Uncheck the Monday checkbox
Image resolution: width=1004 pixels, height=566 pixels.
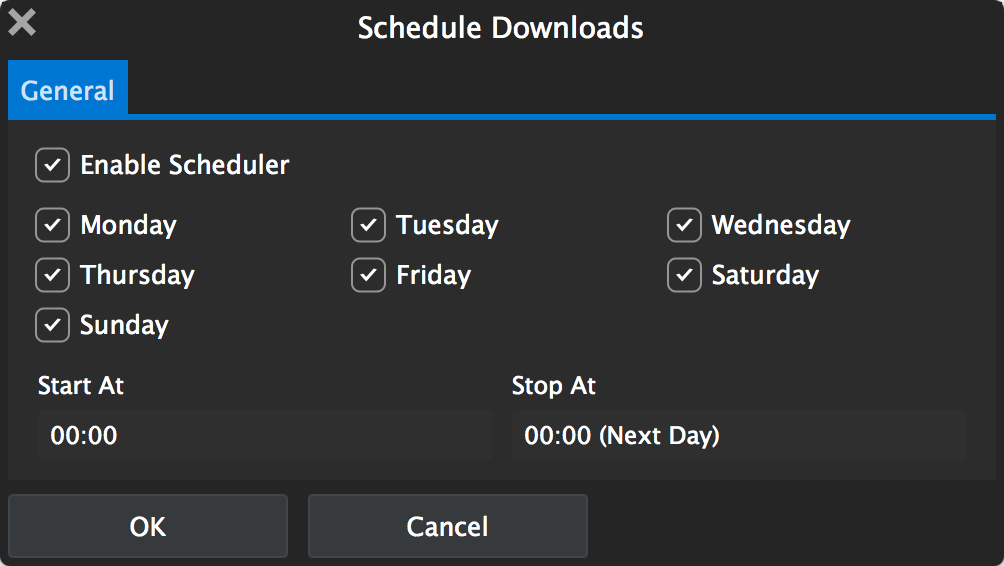(52, 225)
